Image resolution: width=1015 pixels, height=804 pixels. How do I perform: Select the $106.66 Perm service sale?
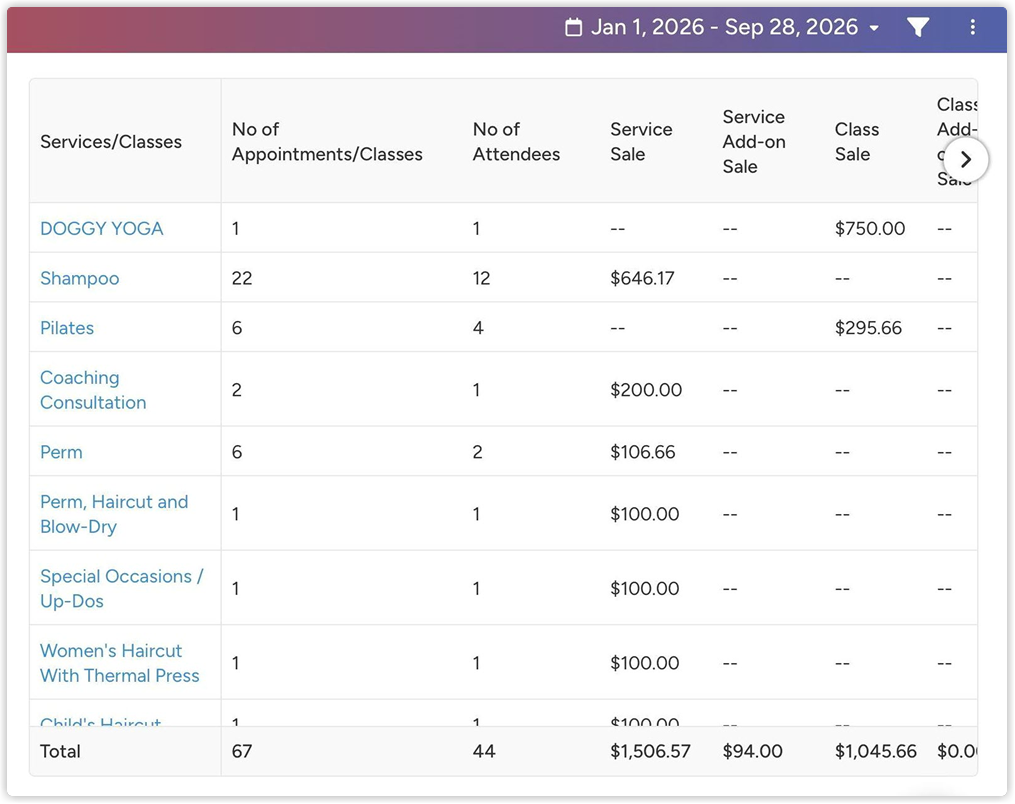(x=643, y=452)
